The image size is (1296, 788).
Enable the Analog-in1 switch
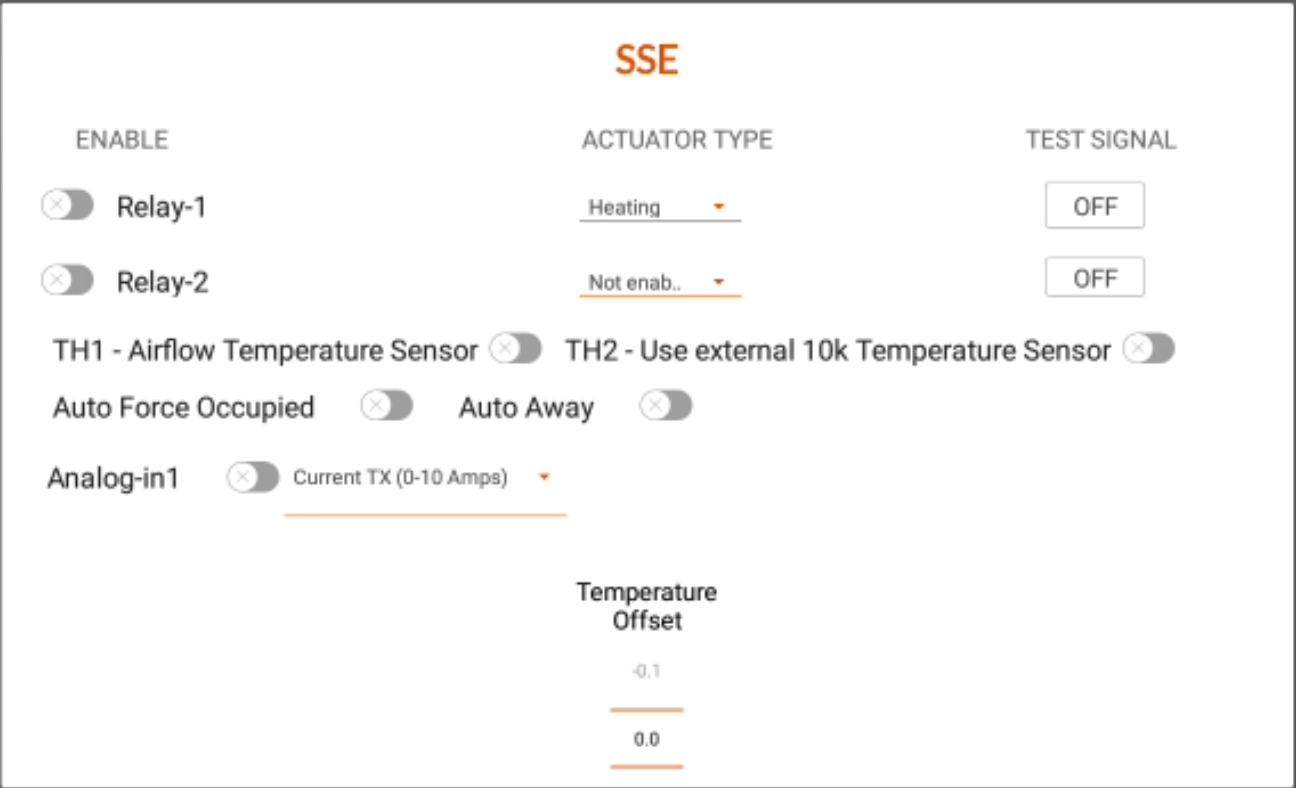coord(253,478)
